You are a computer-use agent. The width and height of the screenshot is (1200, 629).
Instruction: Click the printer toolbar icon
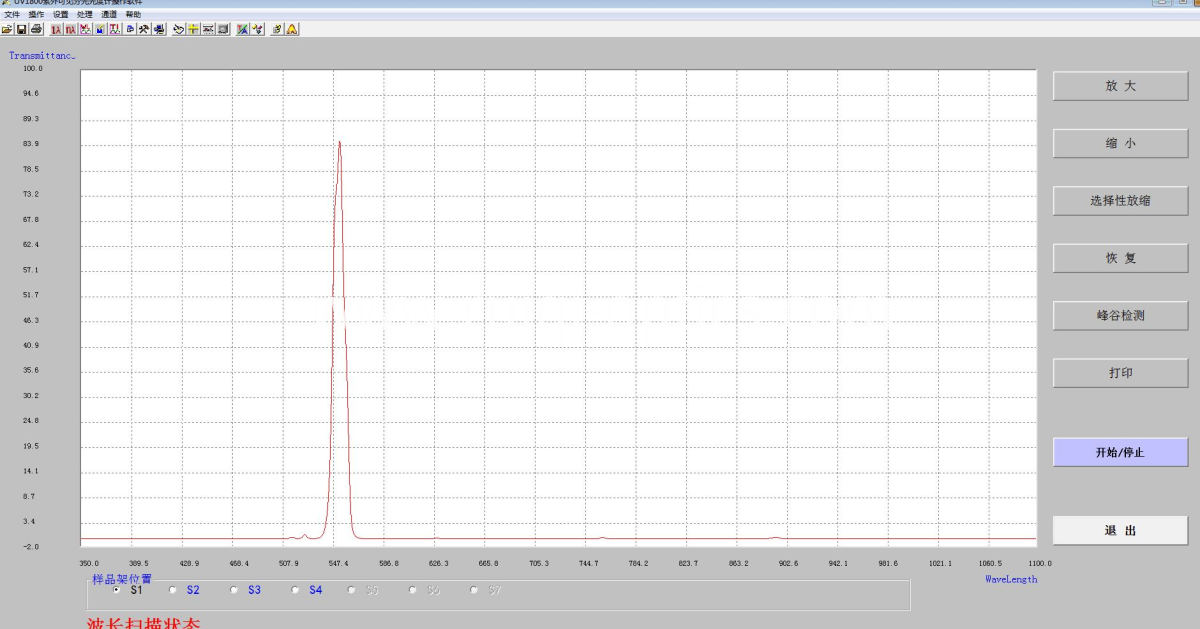(x=36, y=30)
